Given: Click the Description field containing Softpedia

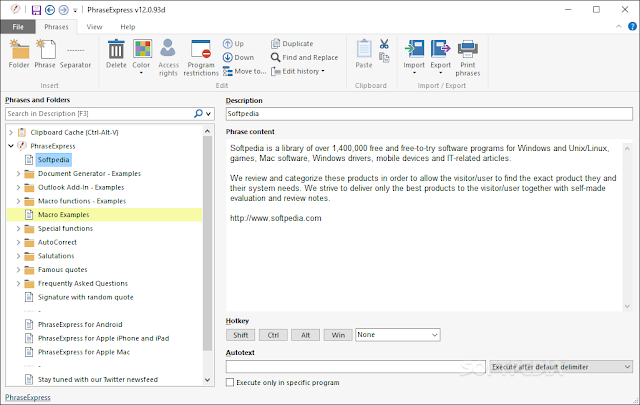Looking at the screenshot, I should coord(429,113).
